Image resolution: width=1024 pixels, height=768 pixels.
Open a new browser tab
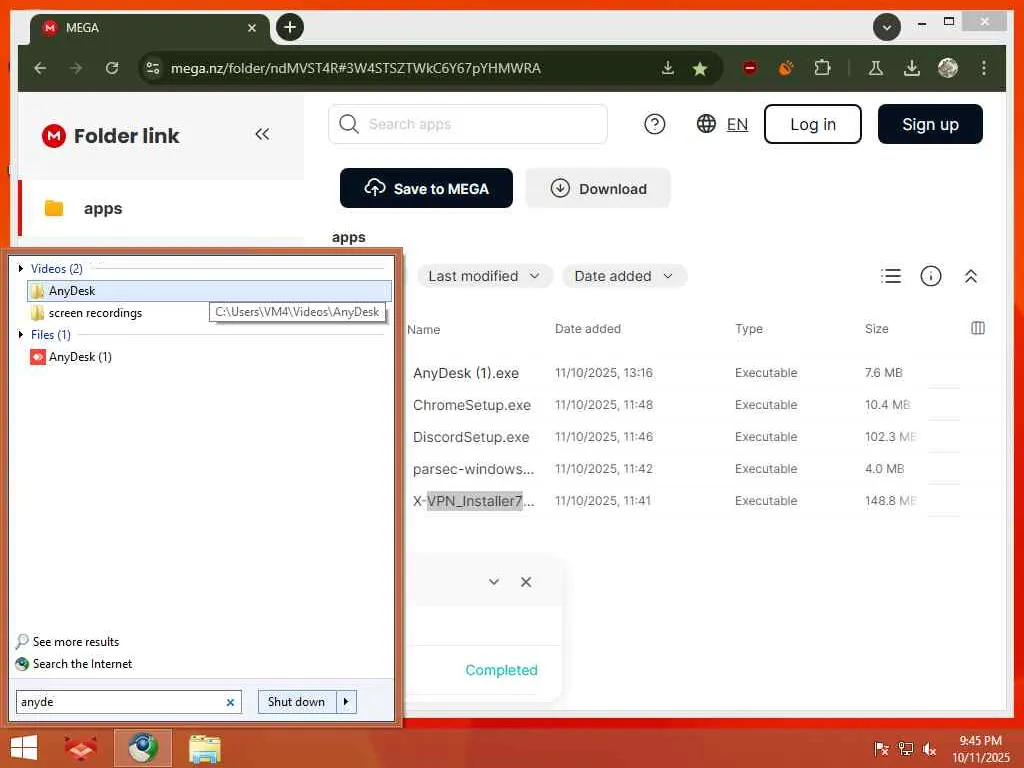tap(290, 27)
